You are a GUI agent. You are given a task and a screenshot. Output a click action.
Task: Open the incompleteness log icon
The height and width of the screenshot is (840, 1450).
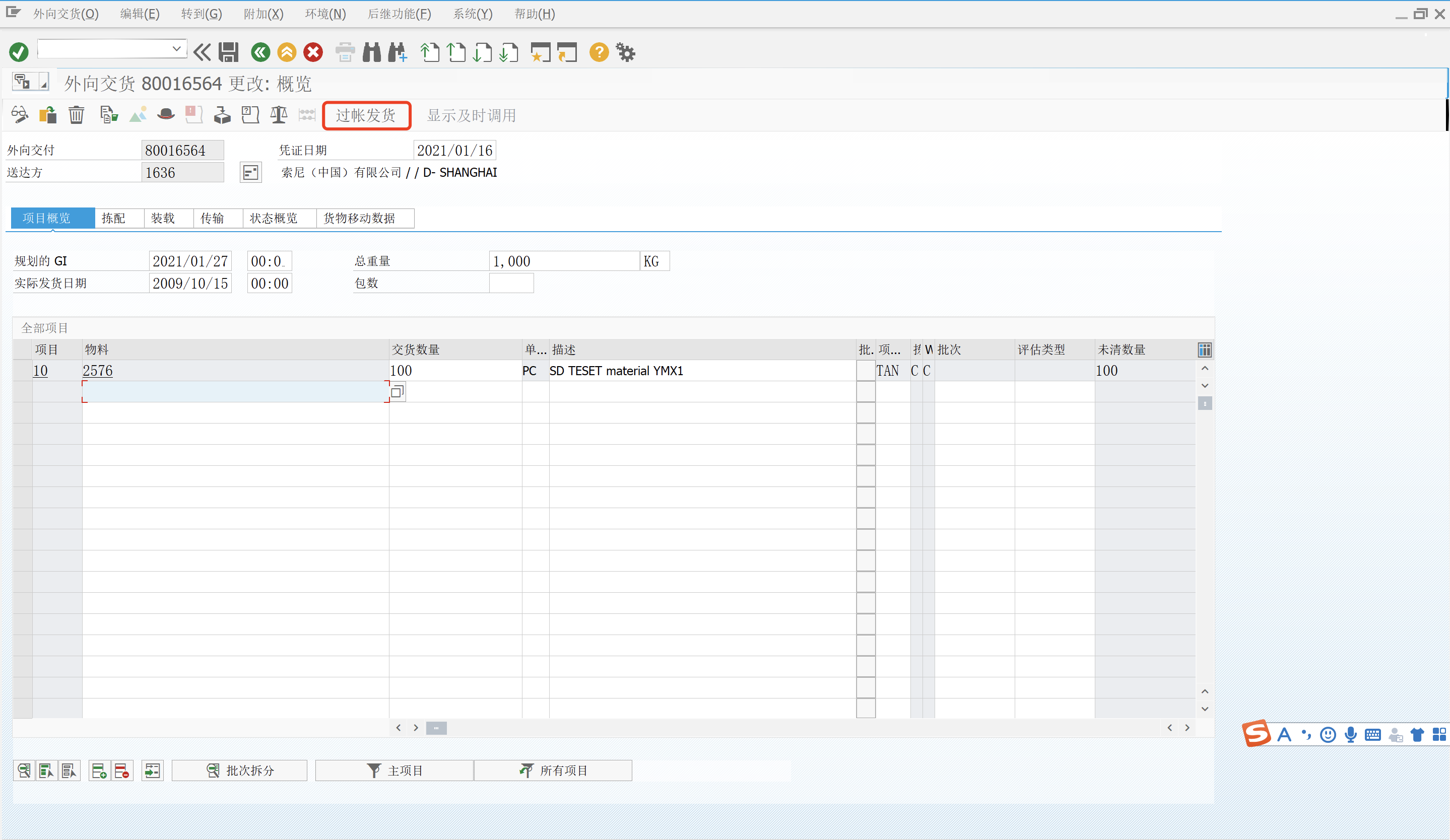(x=193, y=115)
